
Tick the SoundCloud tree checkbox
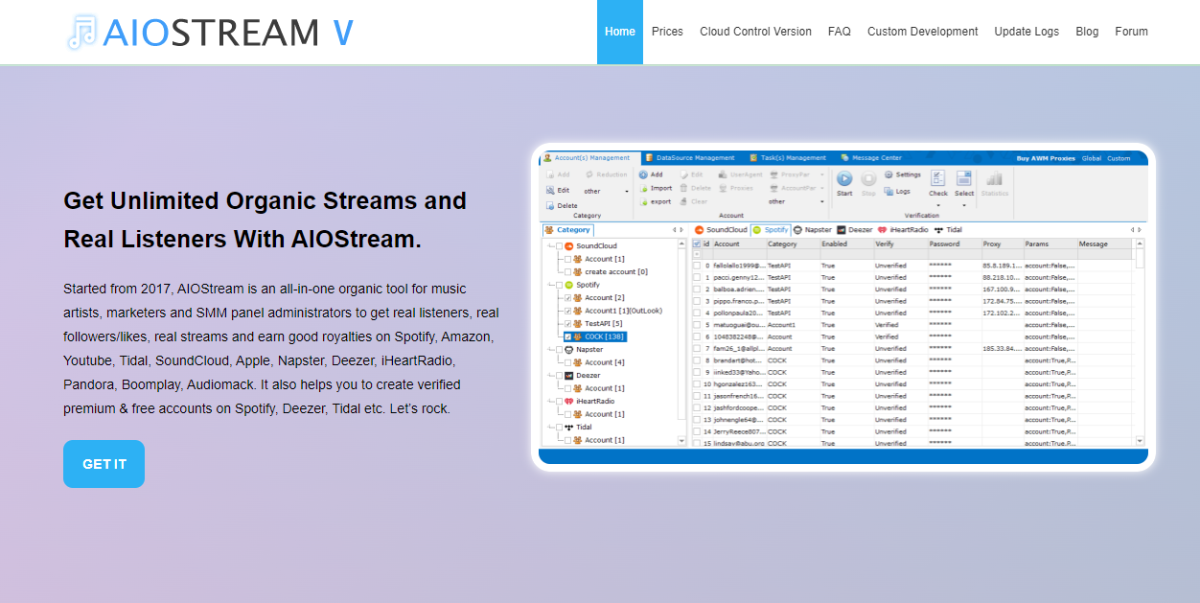(x=559, y=246)
